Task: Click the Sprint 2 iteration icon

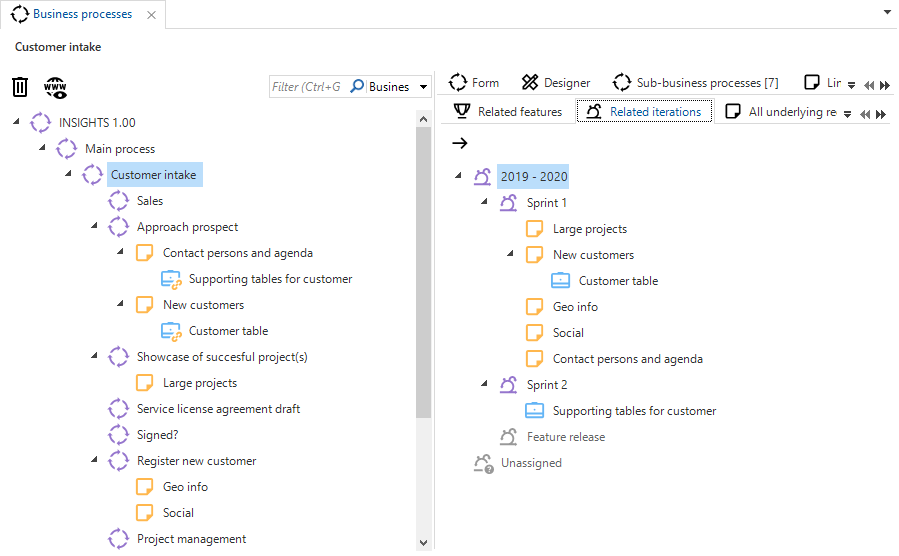Action: [509, 385]
